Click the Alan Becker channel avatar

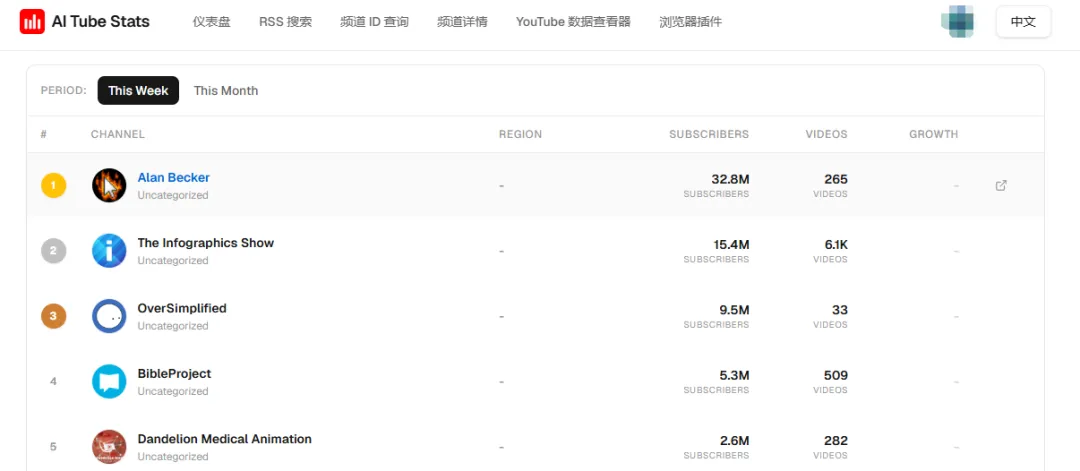[109, 185]
